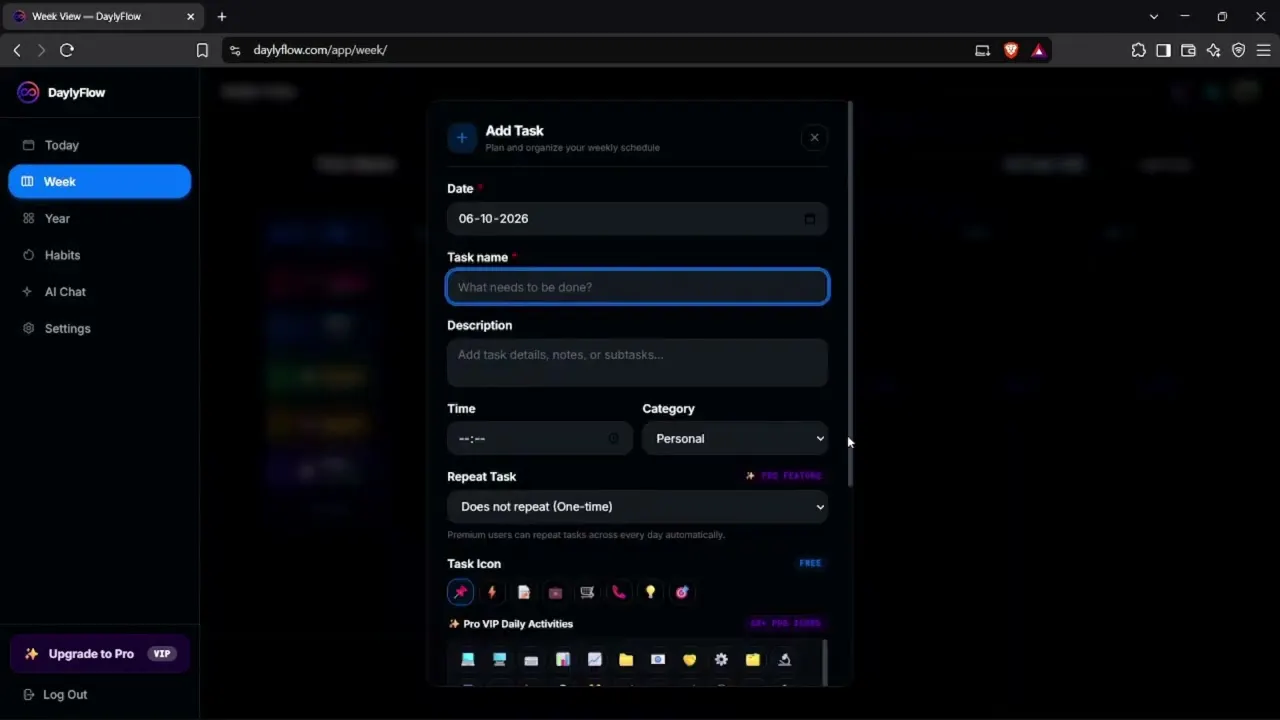The image size is (1280, 720).
Task: Select the pink phone task icon
Action: (619, 592)
